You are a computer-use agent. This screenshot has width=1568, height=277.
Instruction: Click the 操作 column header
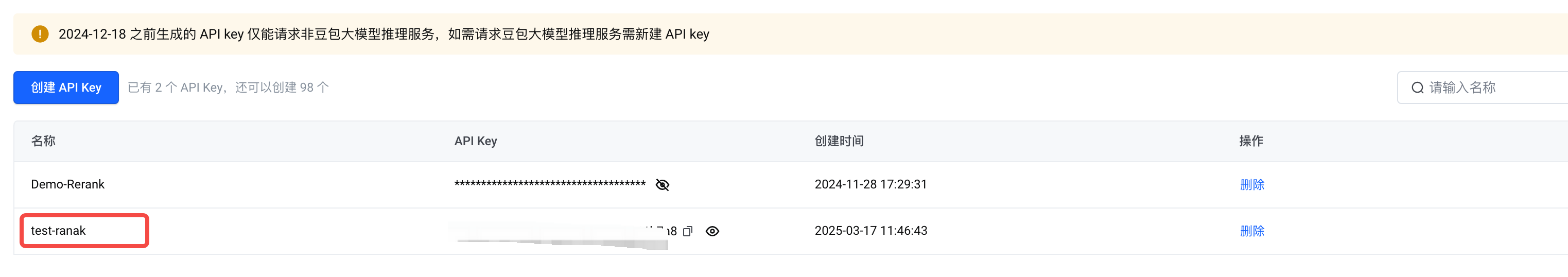[x=1251, y=141]
